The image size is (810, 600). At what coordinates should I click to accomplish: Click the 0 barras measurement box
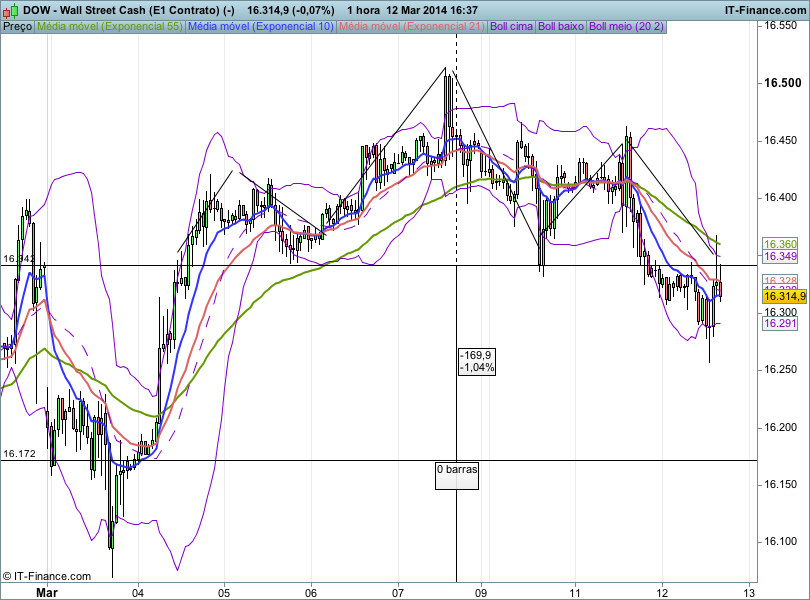coord(457,475)
